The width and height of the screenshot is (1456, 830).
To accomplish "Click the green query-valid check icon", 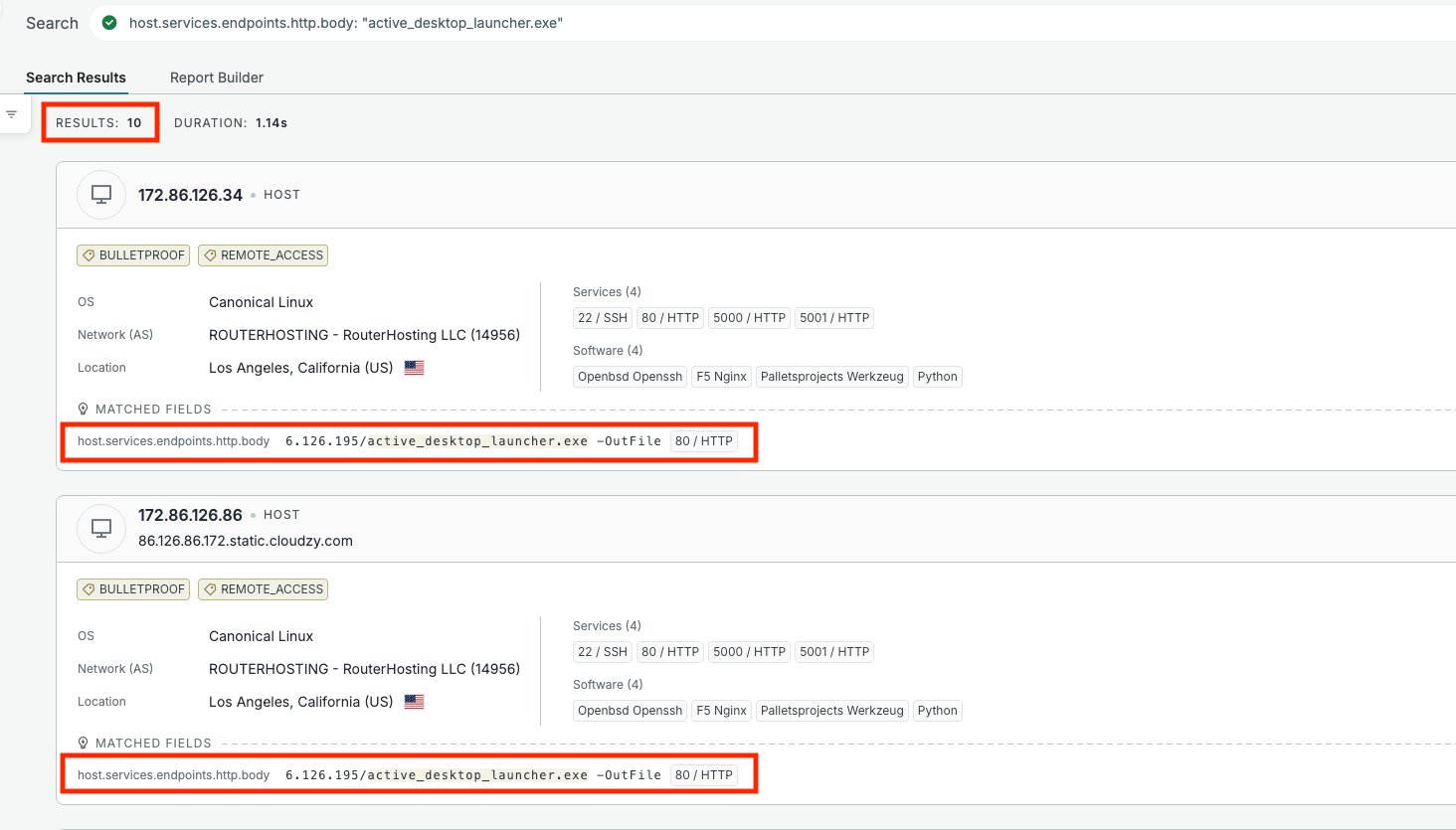I will [109, 23].
